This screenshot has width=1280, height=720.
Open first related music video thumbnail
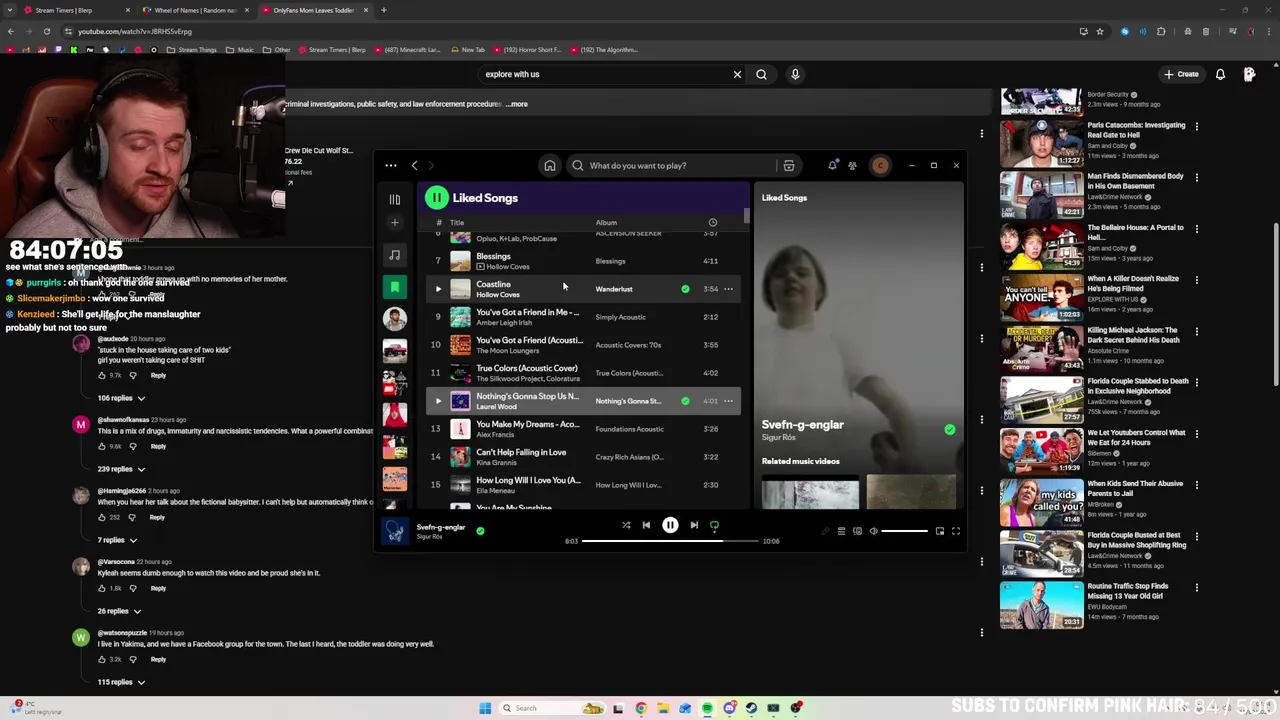click(x=810, y=493)
